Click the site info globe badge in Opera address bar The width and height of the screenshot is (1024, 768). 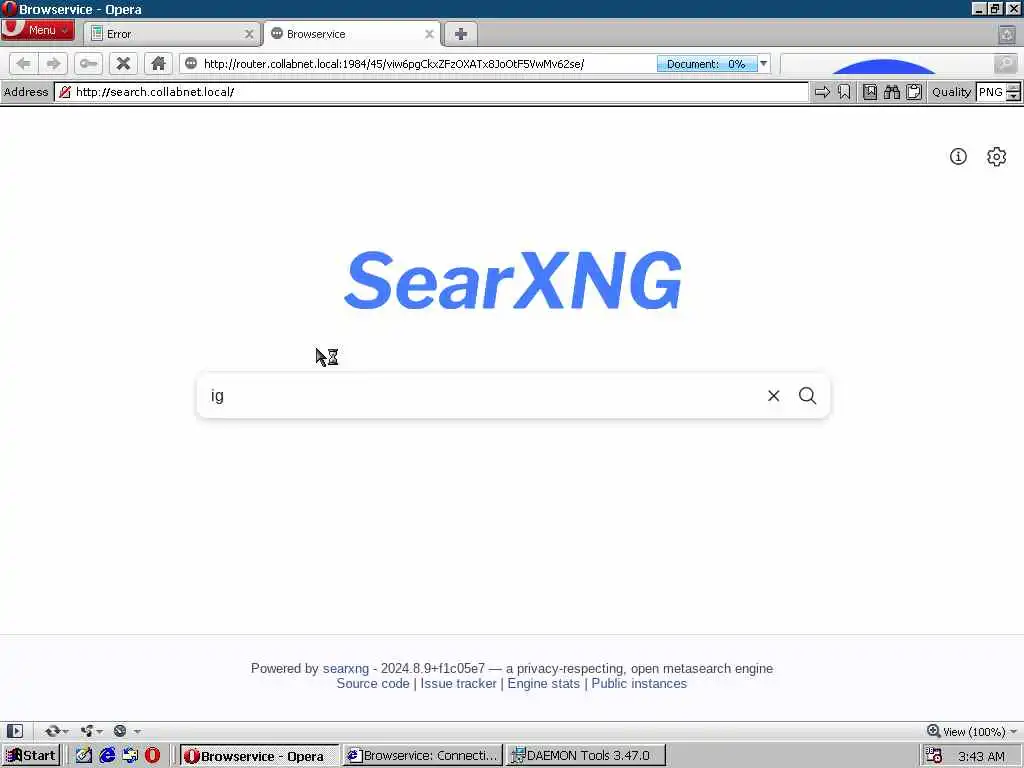tap(191, 63)
